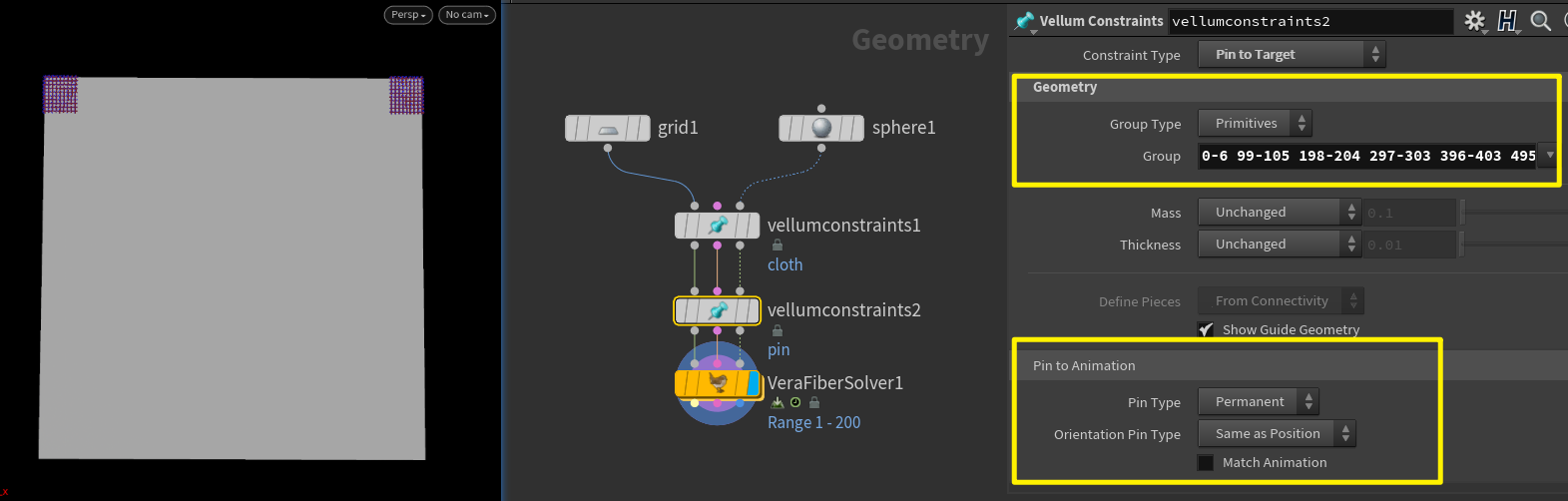Click the vellumconstraints1 node name label
1568x501 pixels.
pos(843,226)
